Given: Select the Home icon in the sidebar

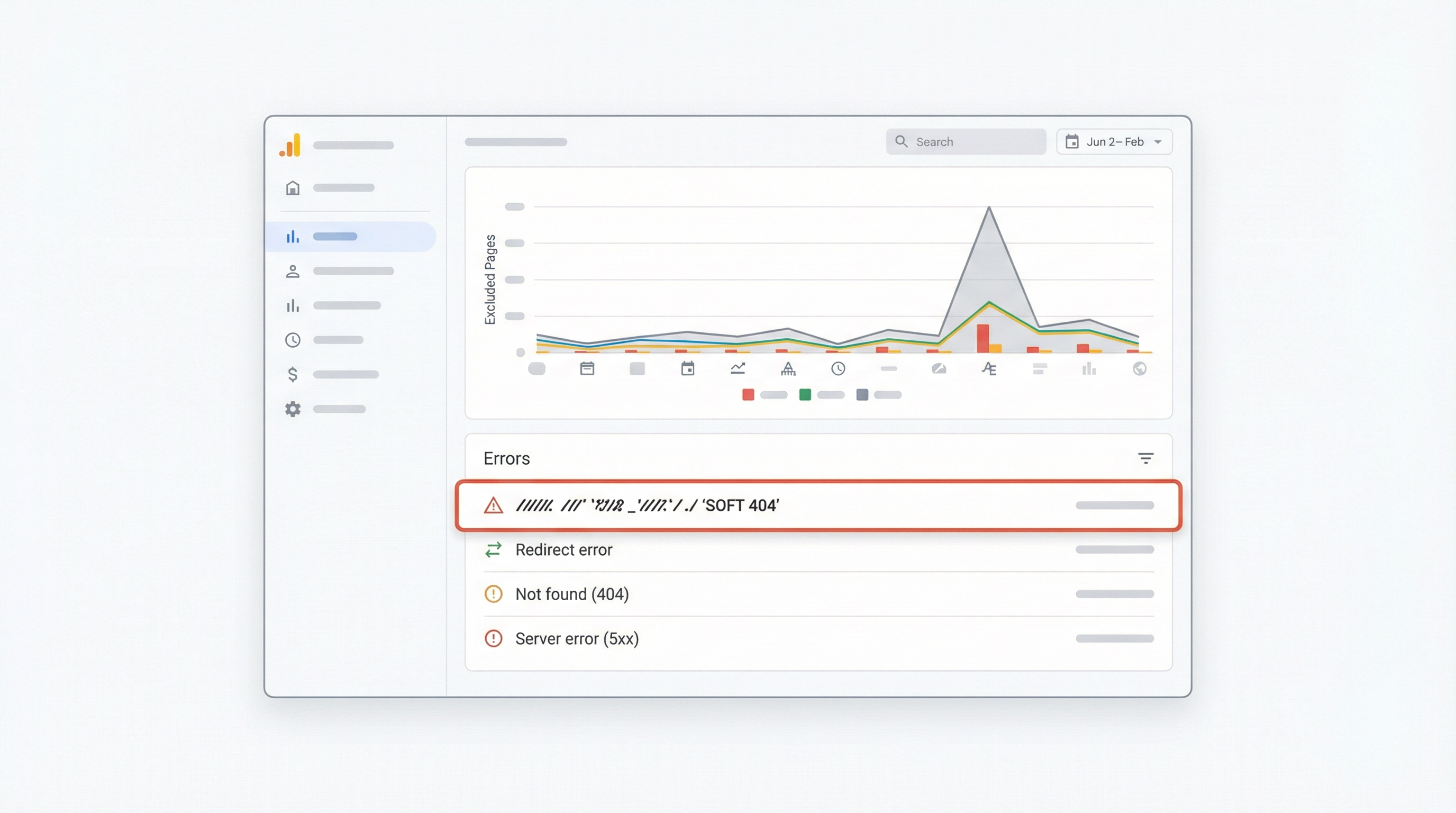Looking at the screenshot, I should click(293, 188).
